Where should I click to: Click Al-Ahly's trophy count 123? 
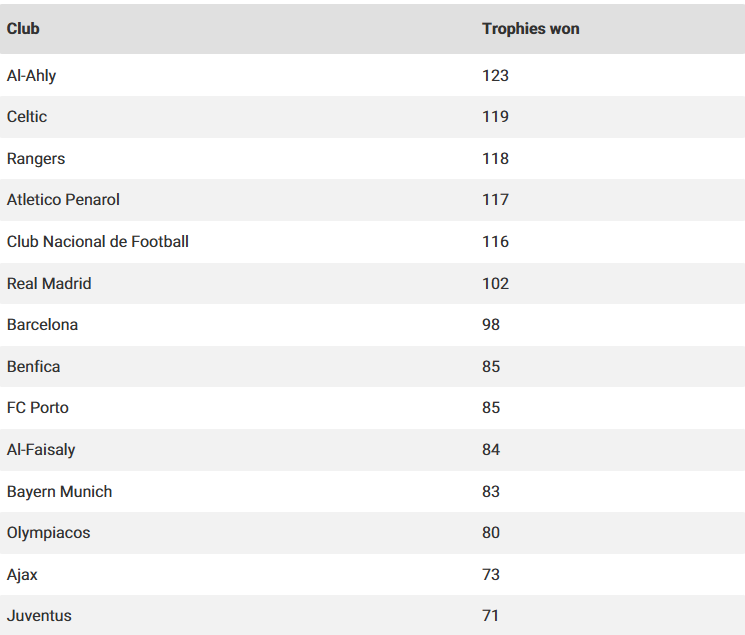(x=495, y=75)
